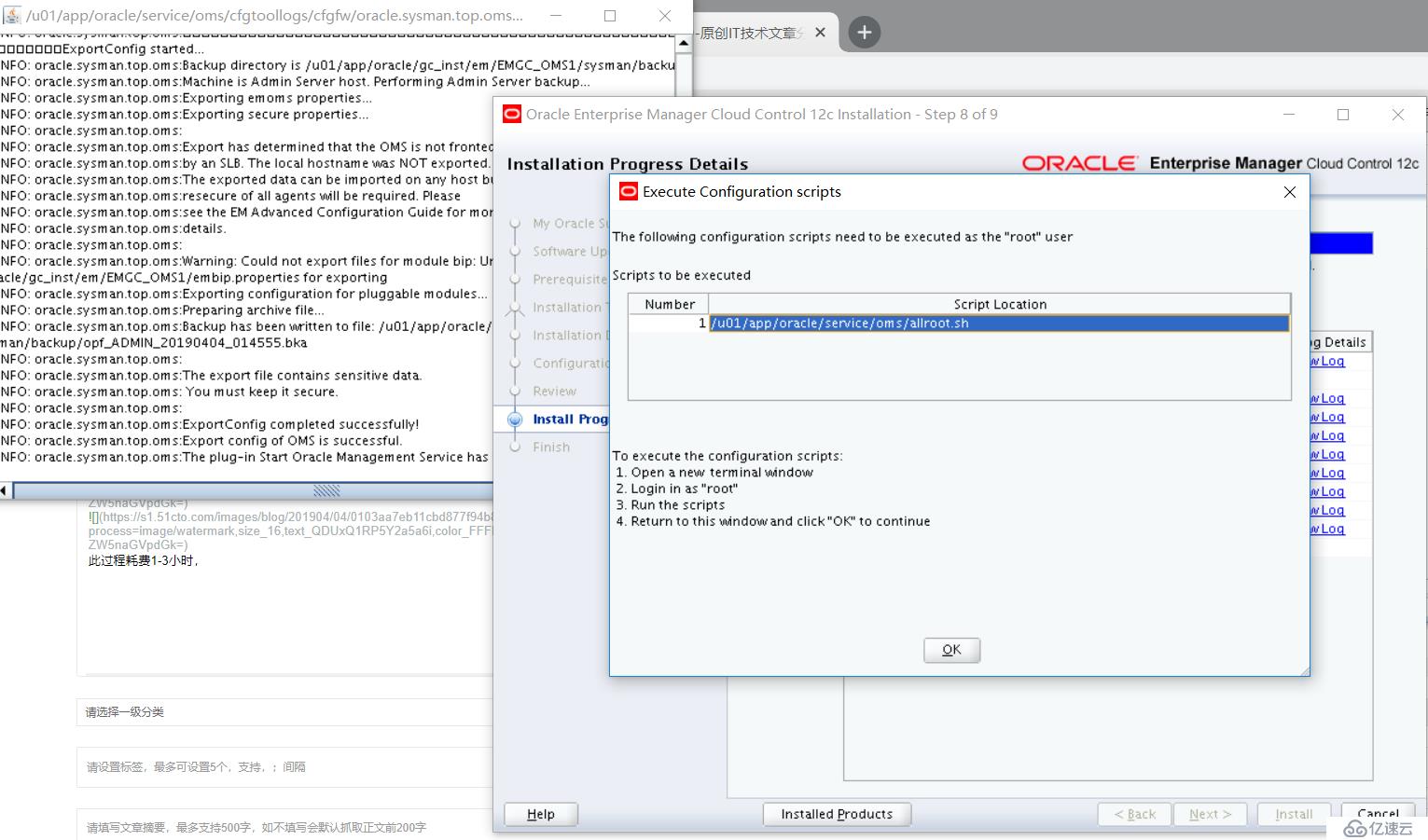The image size is (1428, 840).
Task: Click 'Installation Progress Details' heading
Action: coord(628,164)
